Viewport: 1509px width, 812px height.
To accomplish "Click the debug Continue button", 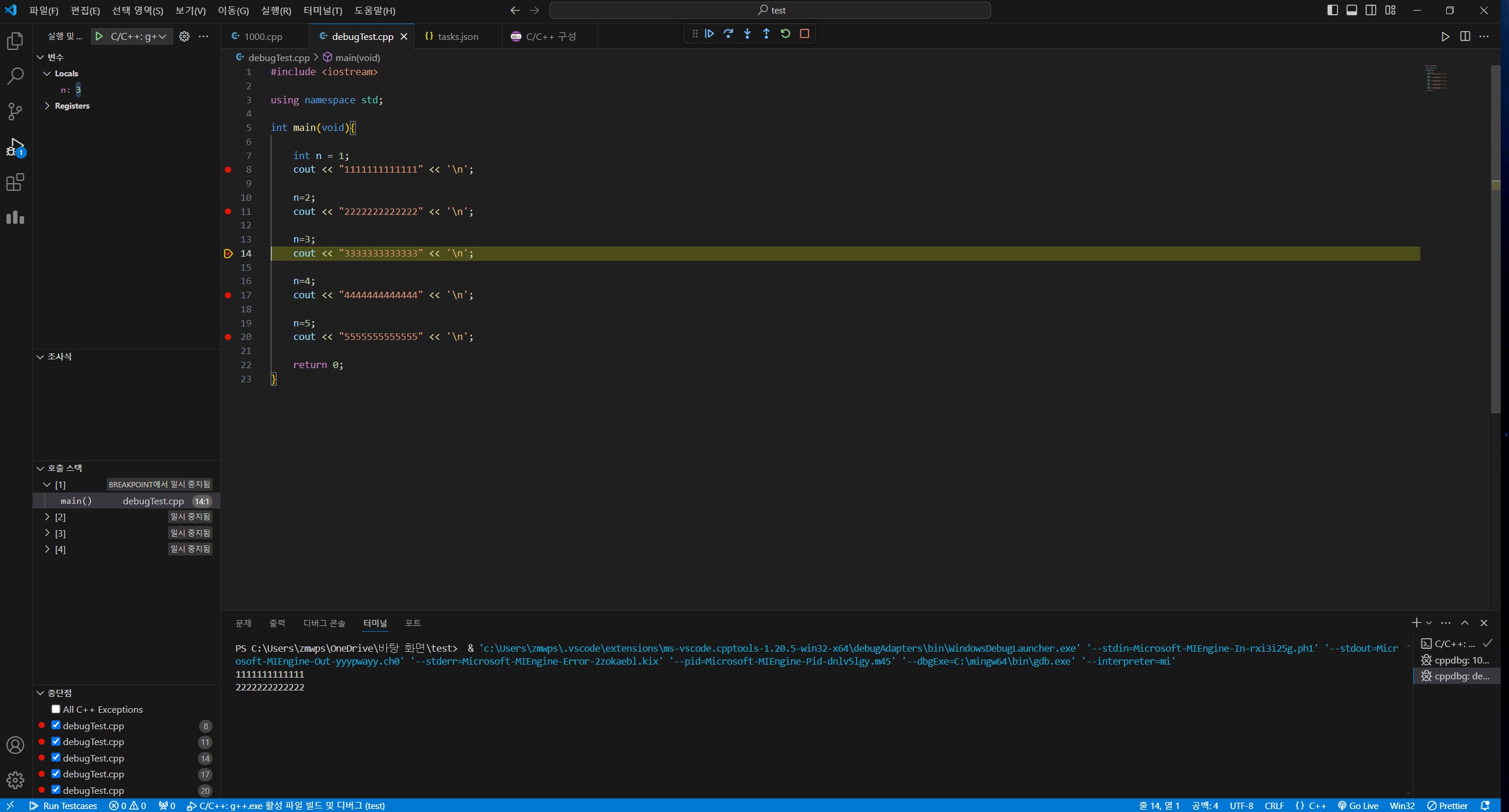I will point(709,34).
